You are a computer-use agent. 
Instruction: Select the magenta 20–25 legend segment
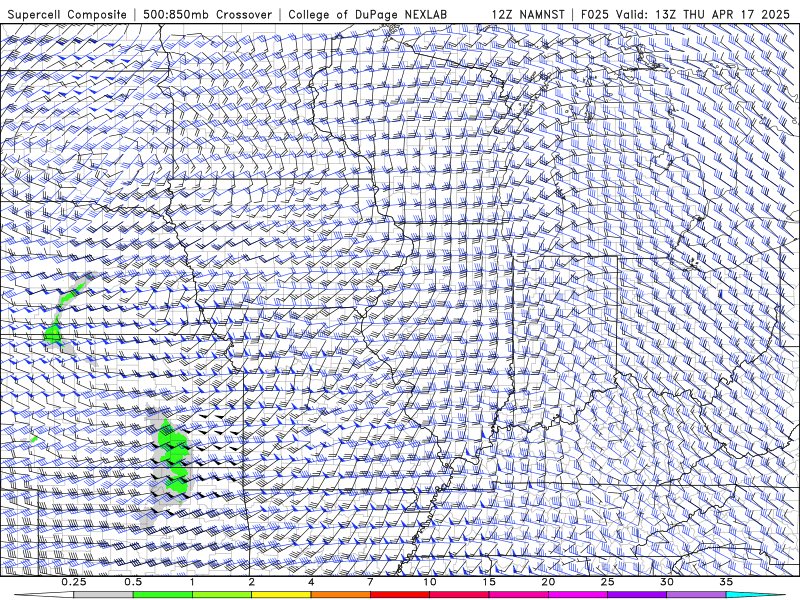point(578,595)
